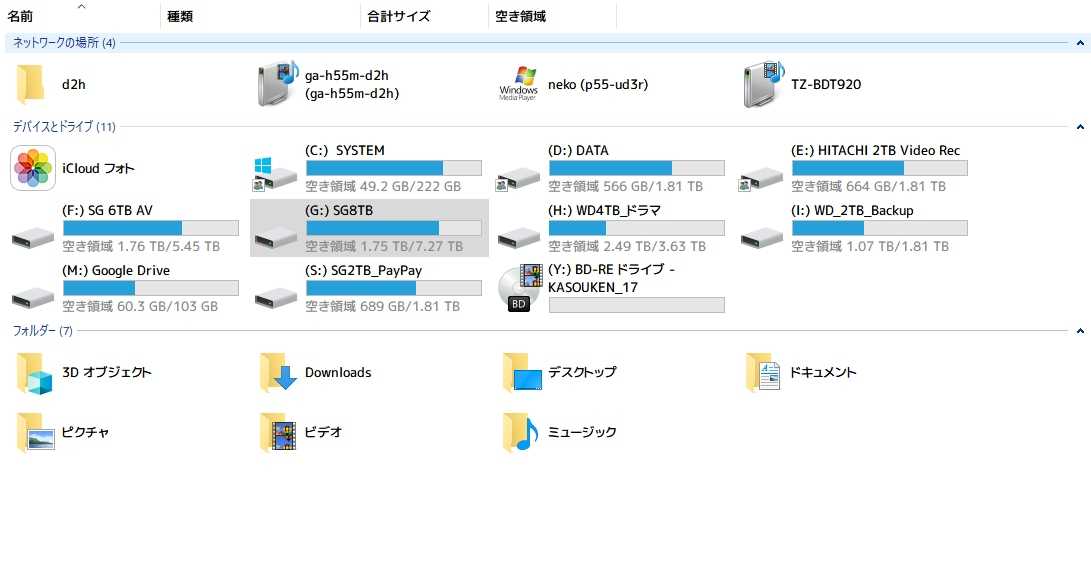1091x575 pixels.
Task: Click the "空き領域 566 GB/1.81 TB" text
Action: (x=626, y=187)
